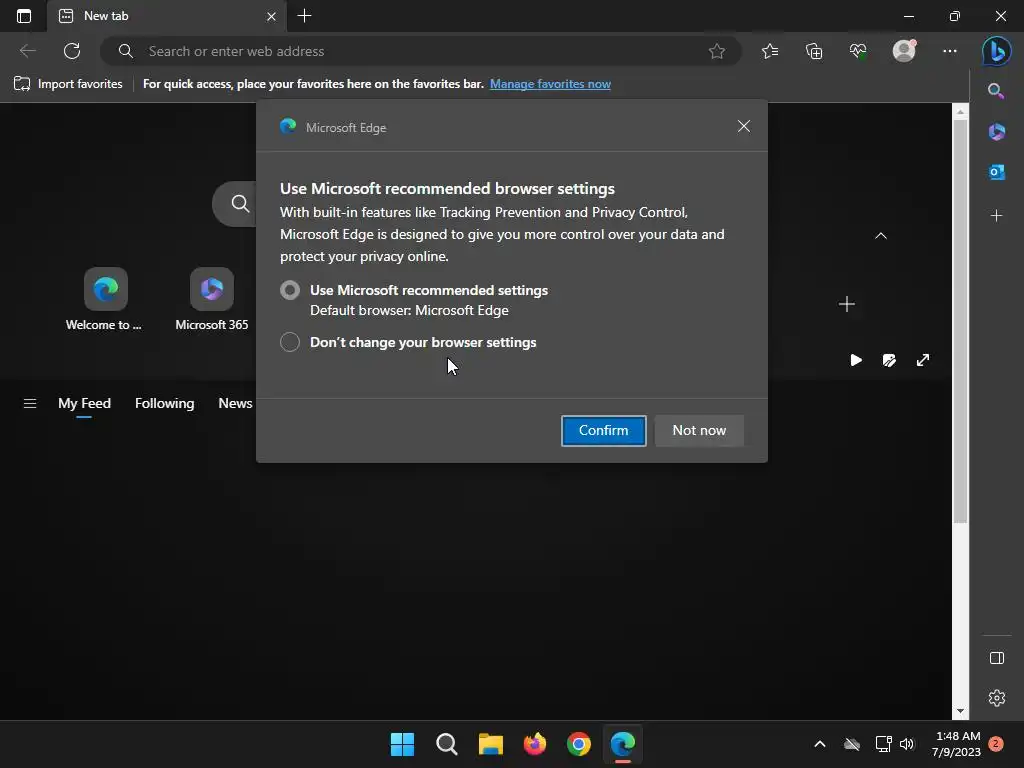
Task: Open the feed hamburger menu
Action: [30, 404]
